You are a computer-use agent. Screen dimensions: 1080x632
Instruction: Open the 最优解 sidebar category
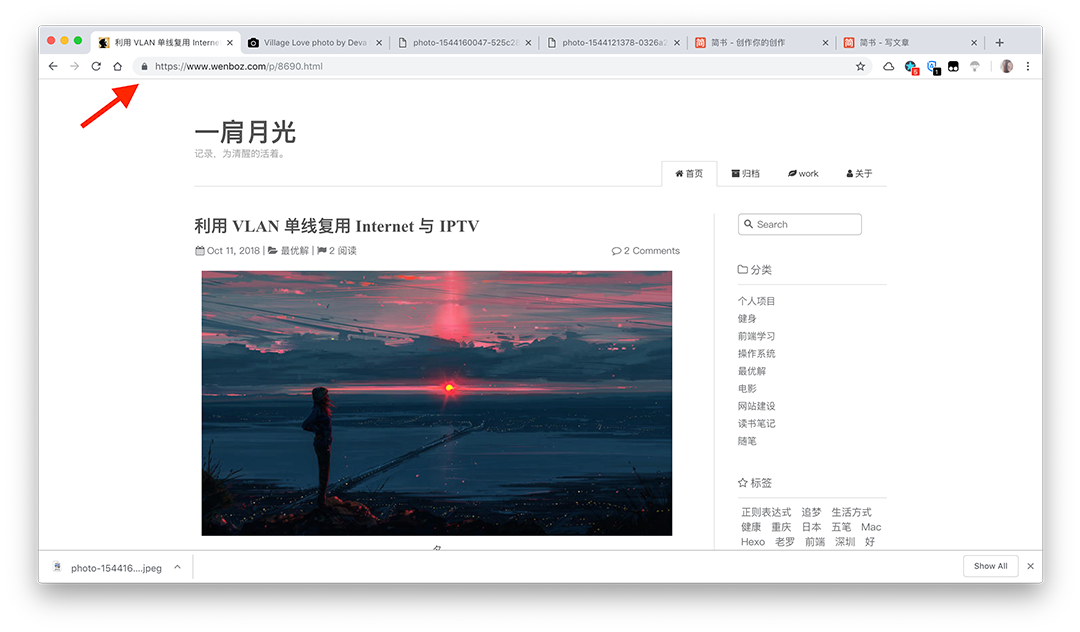(751, 371)
